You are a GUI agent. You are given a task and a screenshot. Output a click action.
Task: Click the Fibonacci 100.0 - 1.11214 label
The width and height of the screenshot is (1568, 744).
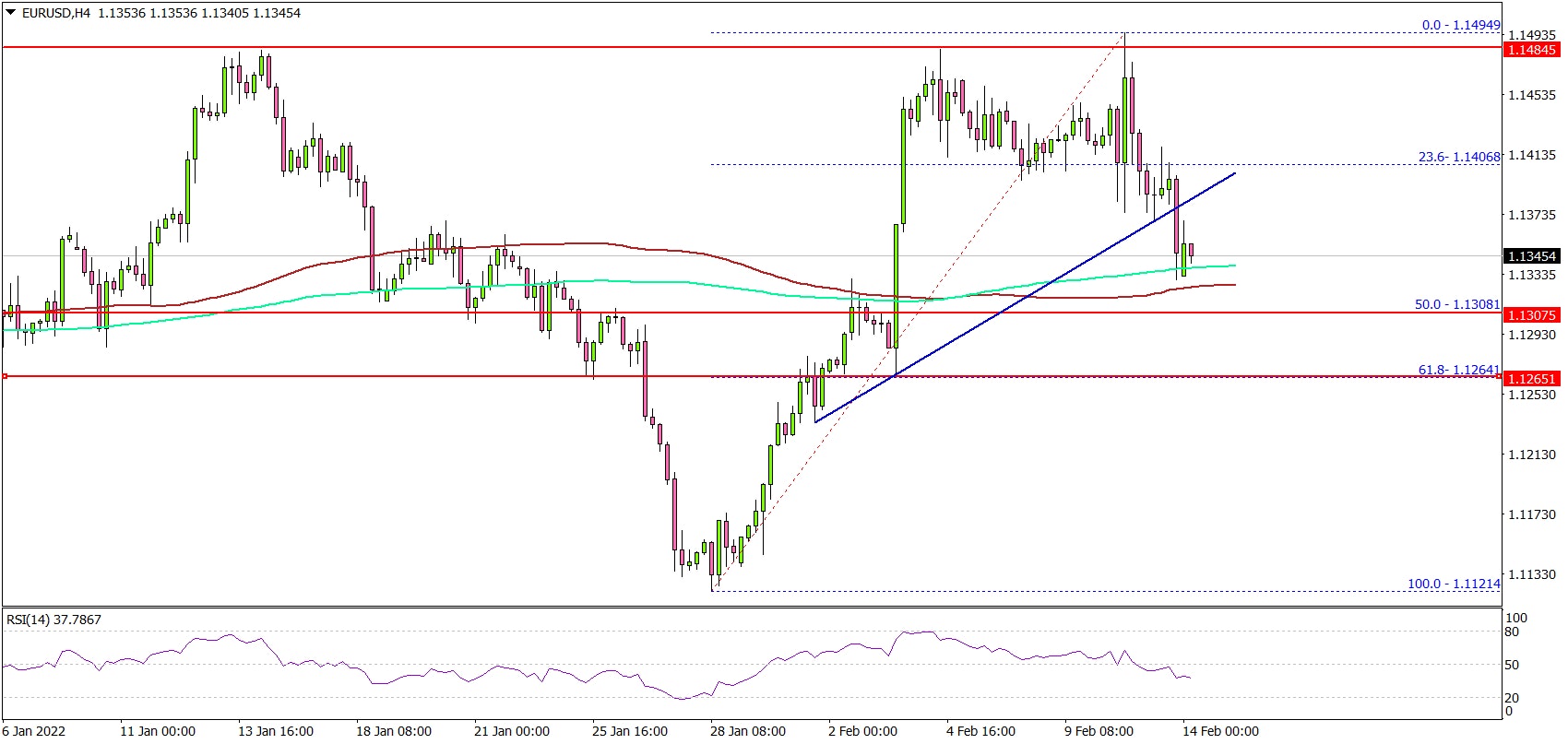click(1454, 584)
